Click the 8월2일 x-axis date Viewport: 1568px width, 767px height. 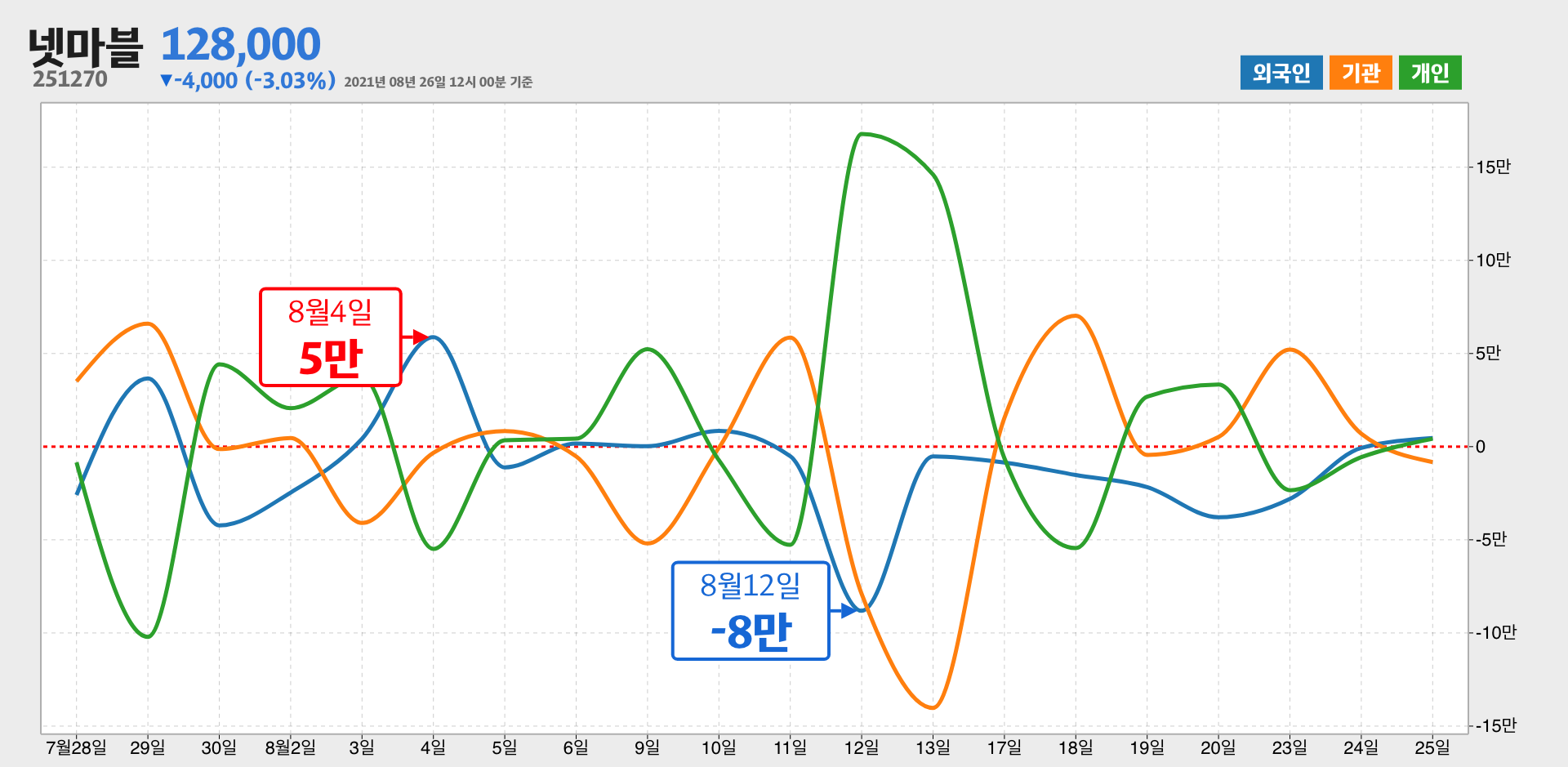[290, 747]
